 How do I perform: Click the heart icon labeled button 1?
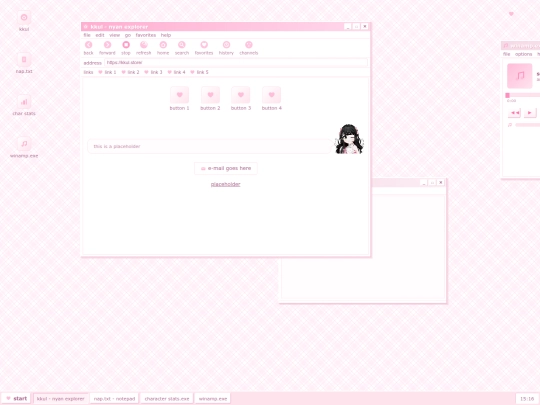pos(179,95)
